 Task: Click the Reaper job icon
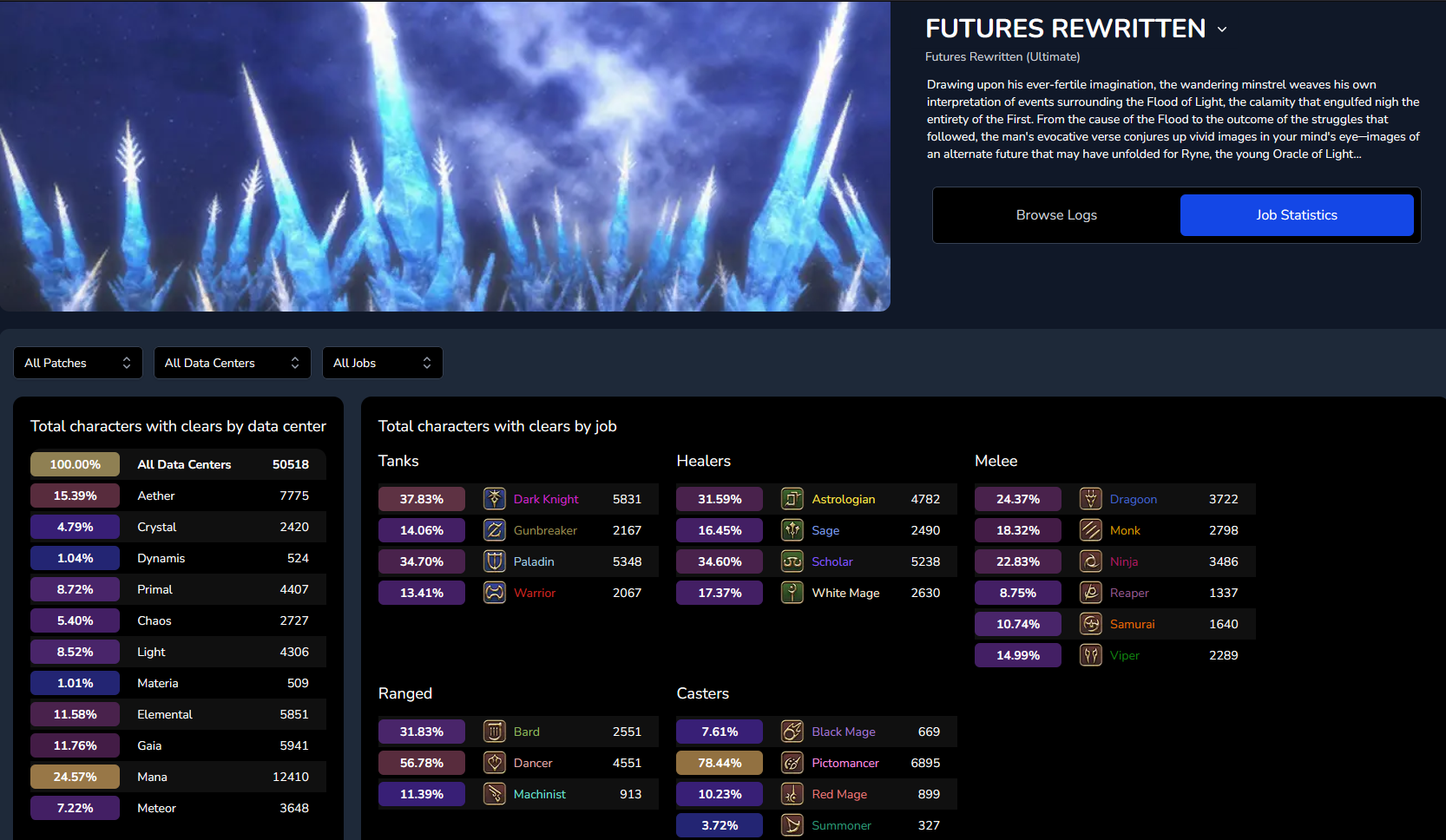tap(1091, 593)
